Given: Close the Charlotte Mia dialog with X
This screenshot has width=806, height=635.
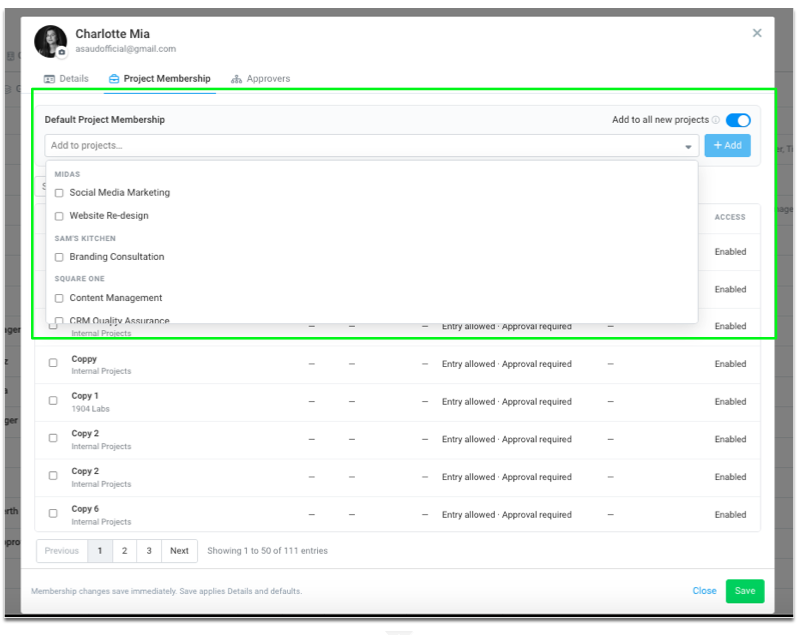Looking at the screenshot, I should pos(757,33).
